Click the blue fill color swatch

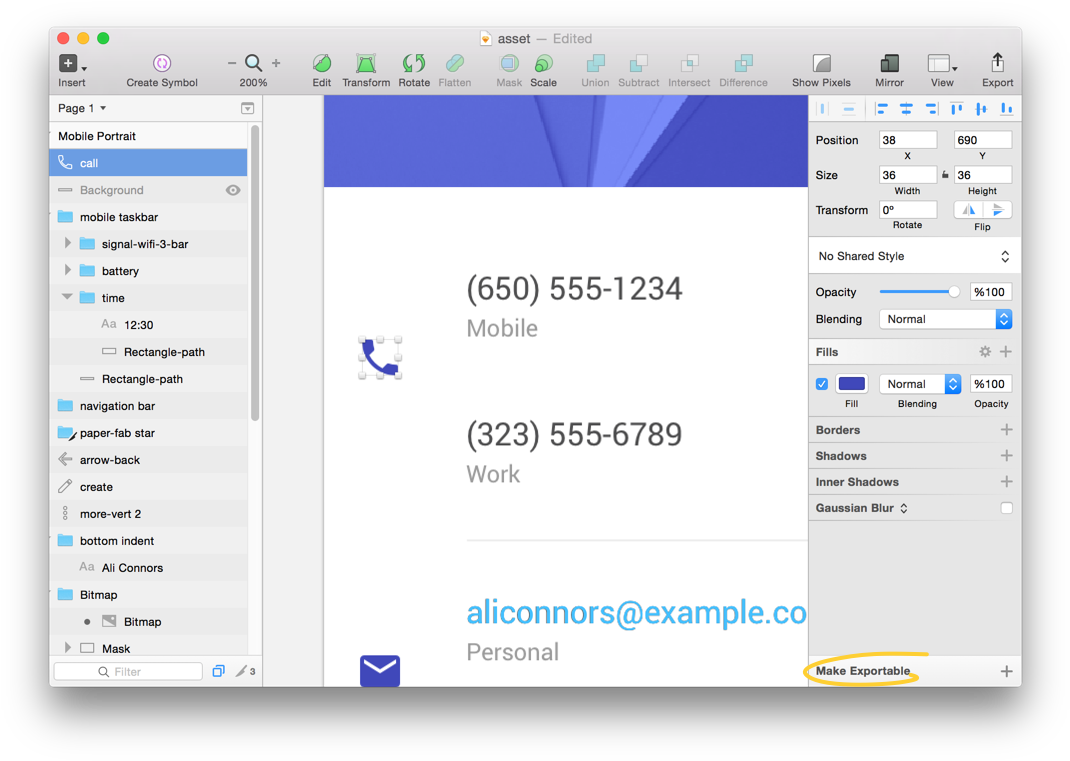point(851,383)
